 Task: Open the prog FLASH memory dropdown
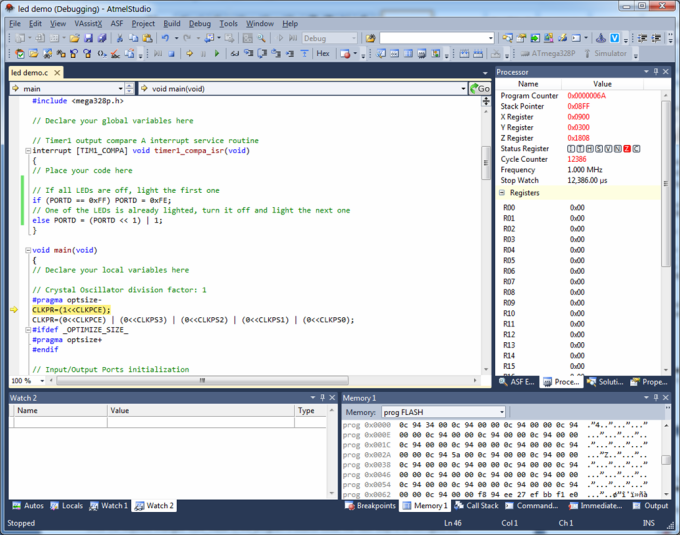tap(502, 412)
